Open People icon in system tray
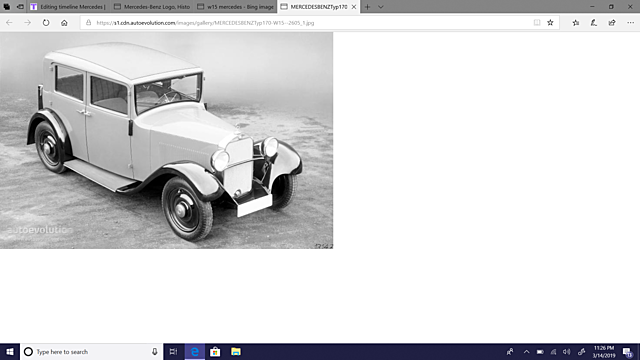 click(x=510, y=352)
